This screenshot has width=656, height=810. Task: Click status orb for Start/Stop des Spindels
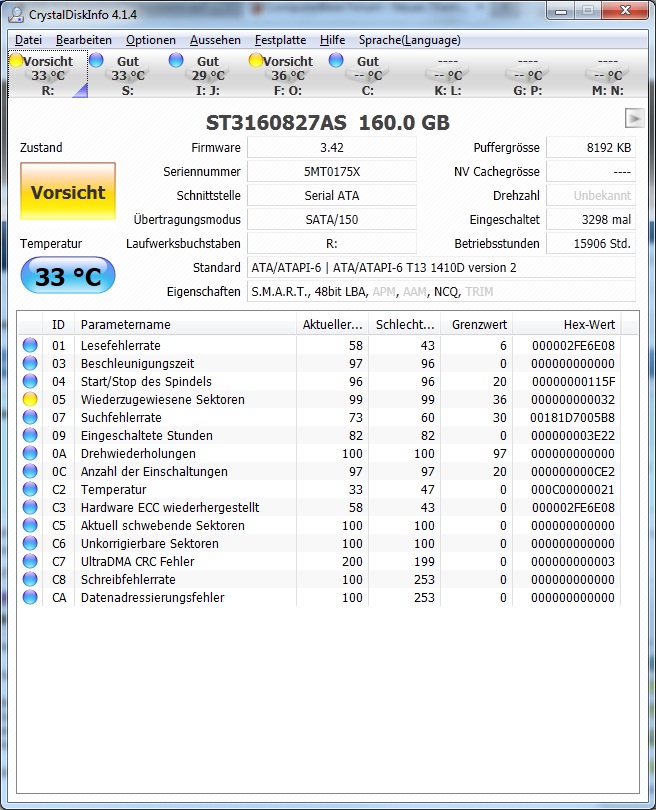(30, 381)
